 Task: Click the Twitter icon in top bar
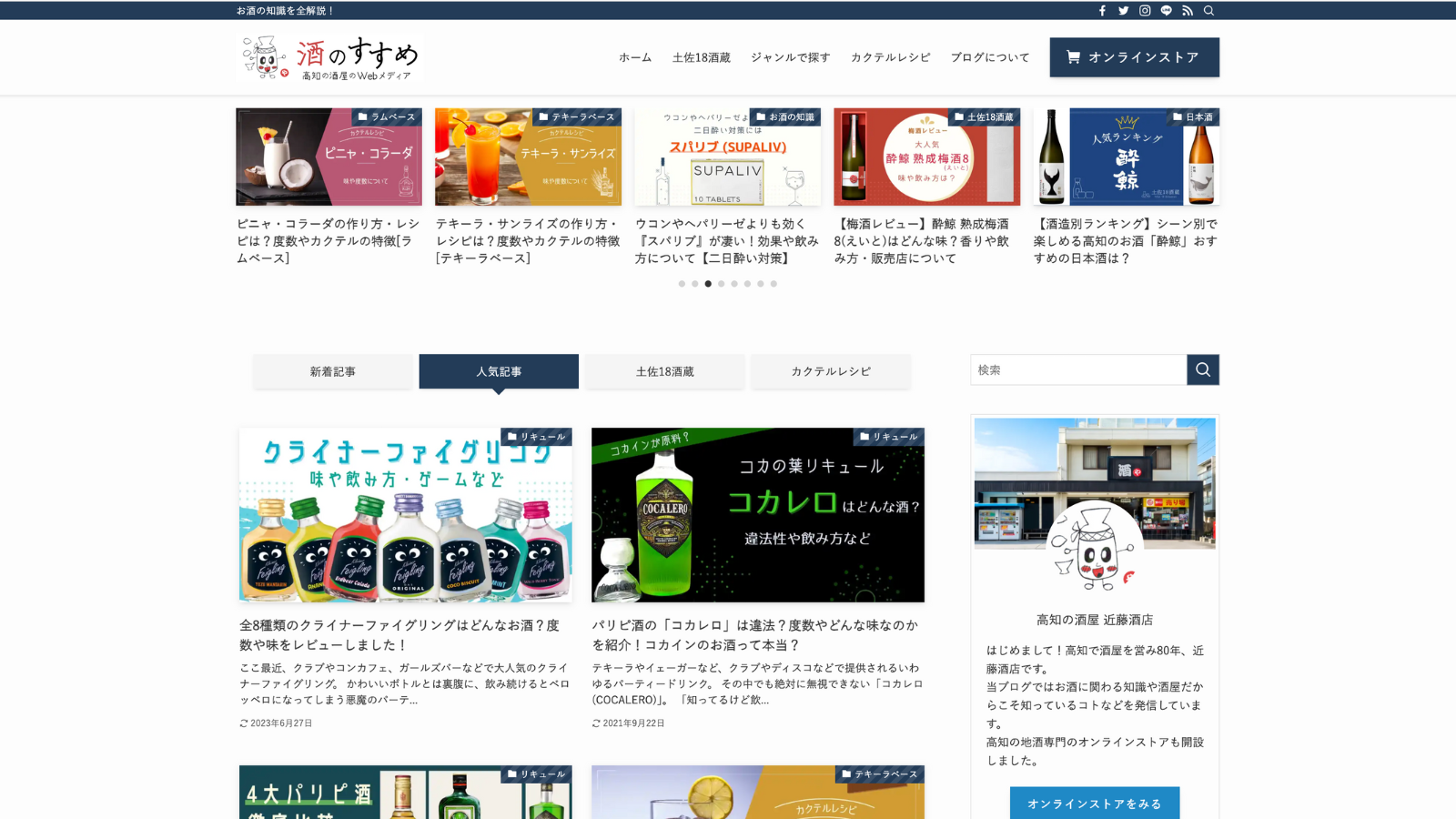1124,11
